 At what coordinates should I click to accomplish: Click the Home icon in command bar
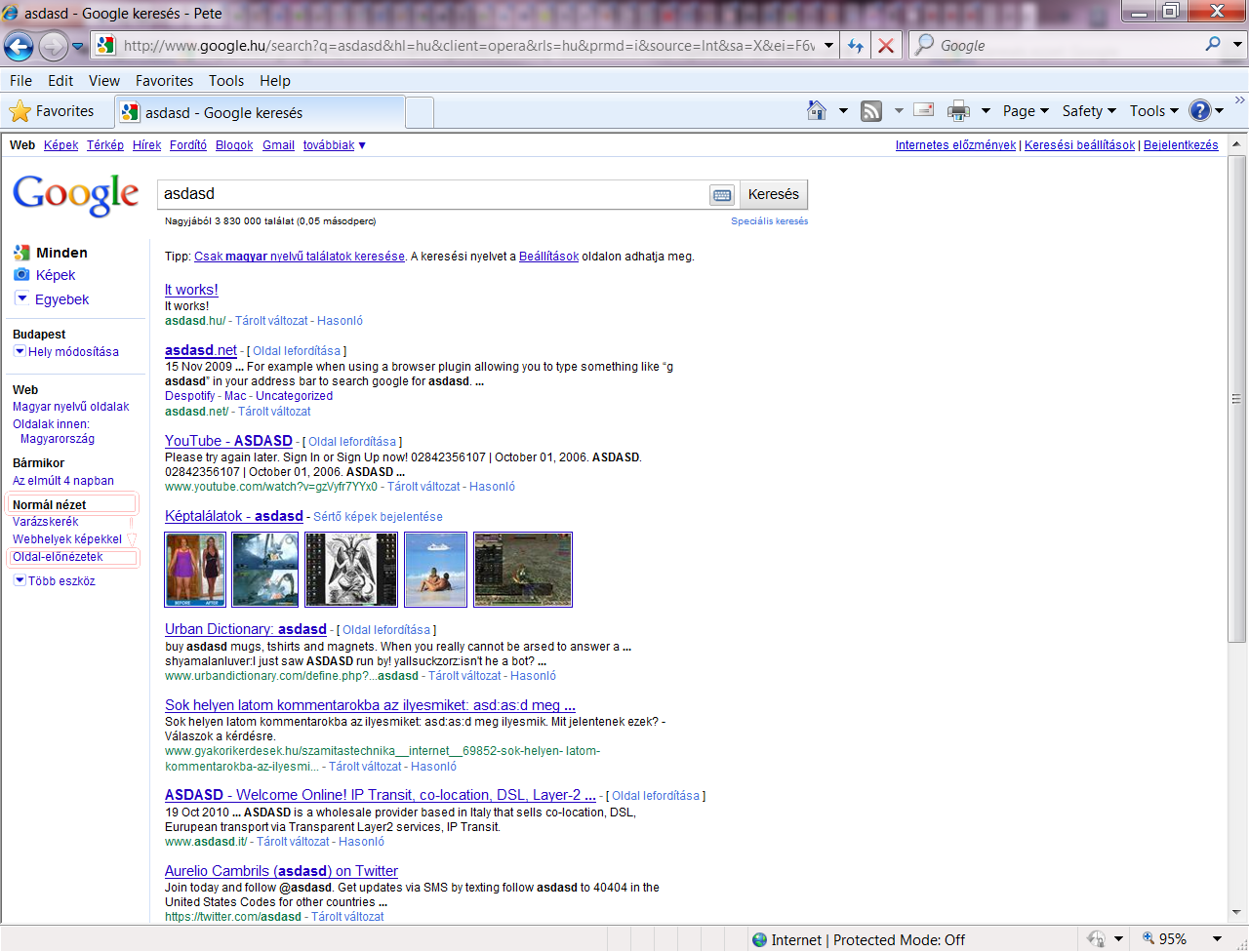(818, 110)
